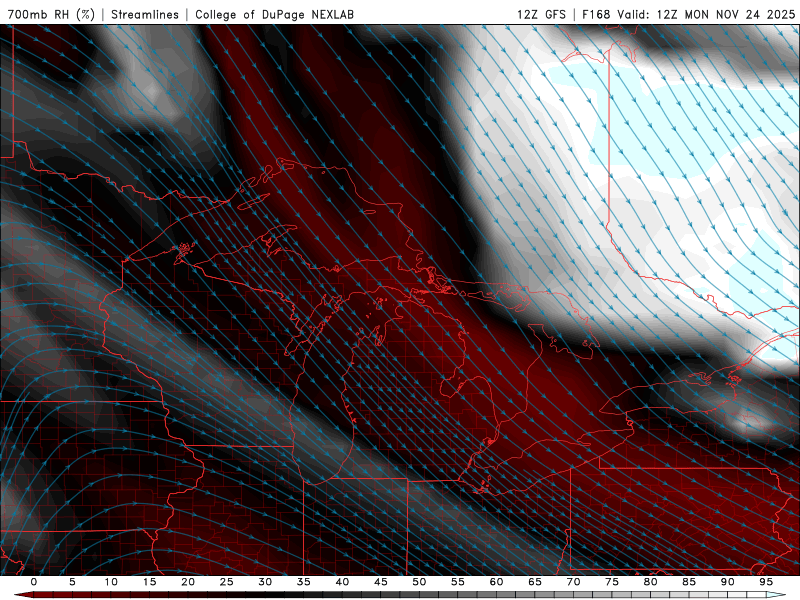Click the '55' label on the color scale
The width and height of the screenshot is (800, 600).
click(458, 582)
